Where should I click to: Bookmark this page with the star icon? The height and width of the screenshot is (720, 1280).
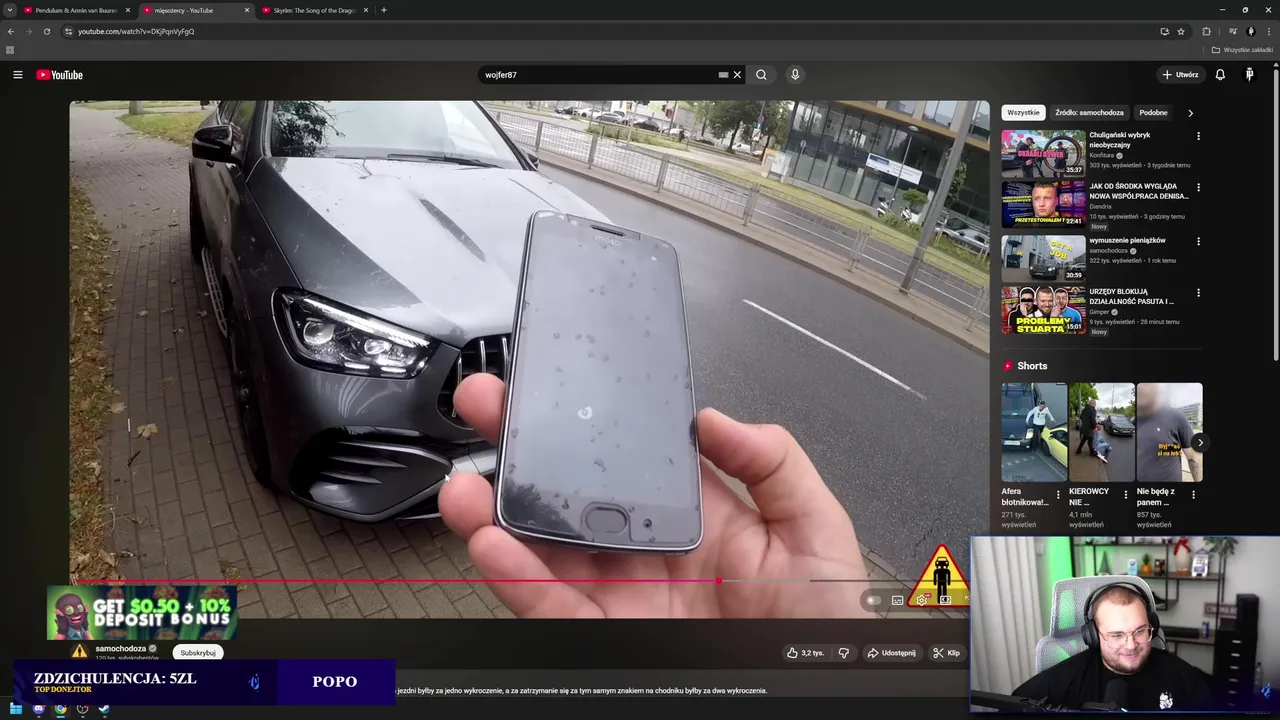tap(1181, 31)
